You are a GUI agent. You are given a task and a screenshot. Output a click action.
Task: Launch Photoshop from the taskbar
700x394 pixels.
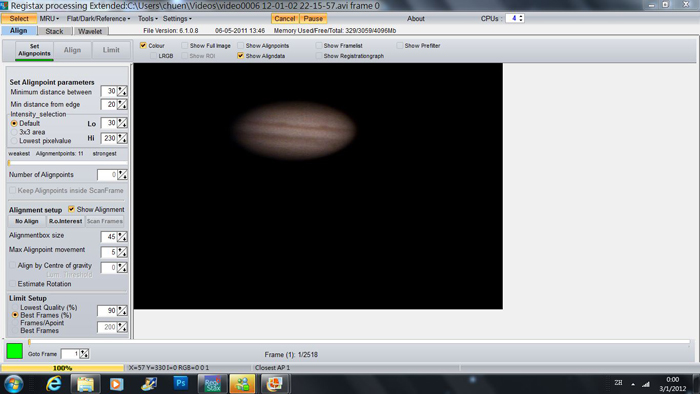tap(181, 383)
